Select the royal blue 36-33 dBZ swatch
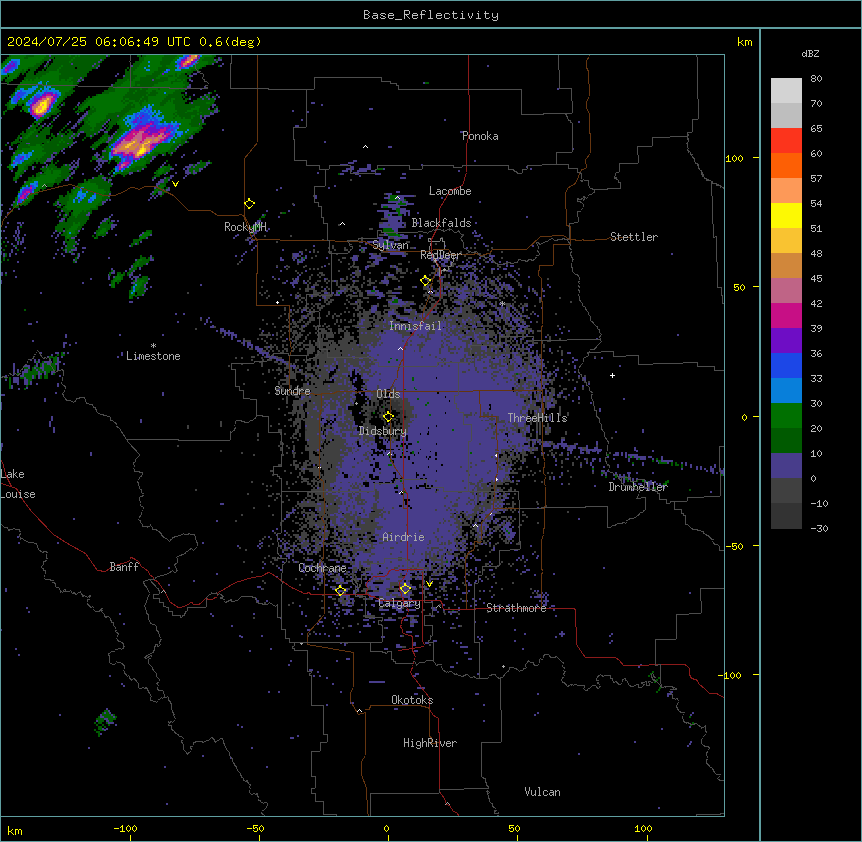This screenshot has width=862, height=842. coord(786,365)
